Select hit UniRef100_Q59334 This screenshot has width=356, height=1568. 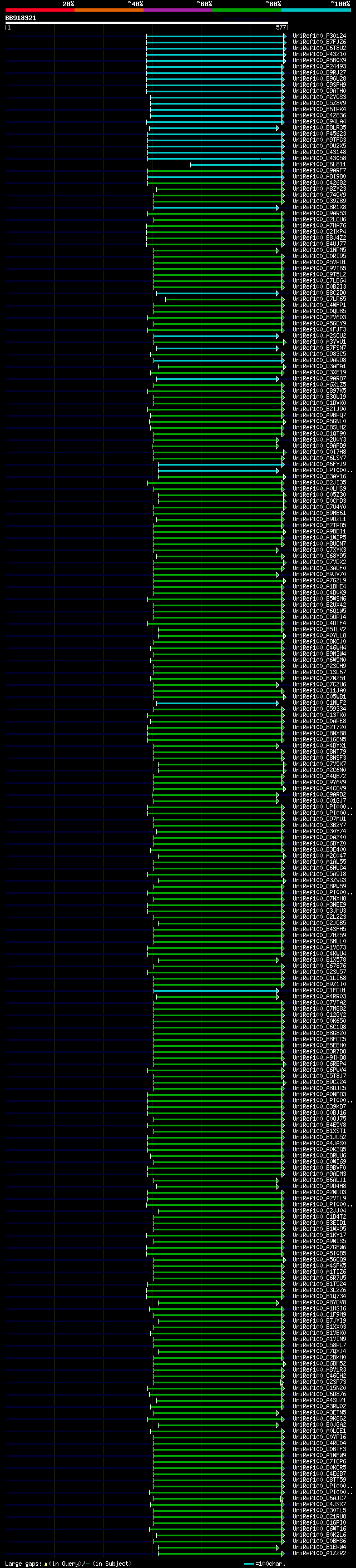(x=319, y=709)
